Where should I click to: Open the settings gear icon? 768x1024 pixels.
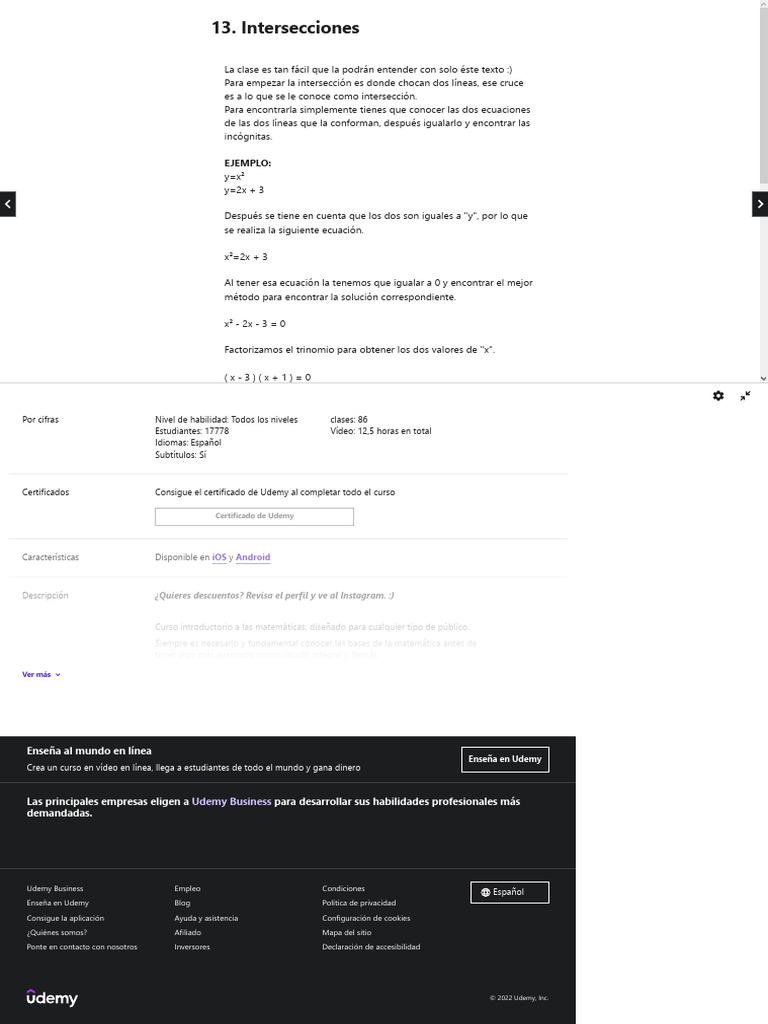718,396
